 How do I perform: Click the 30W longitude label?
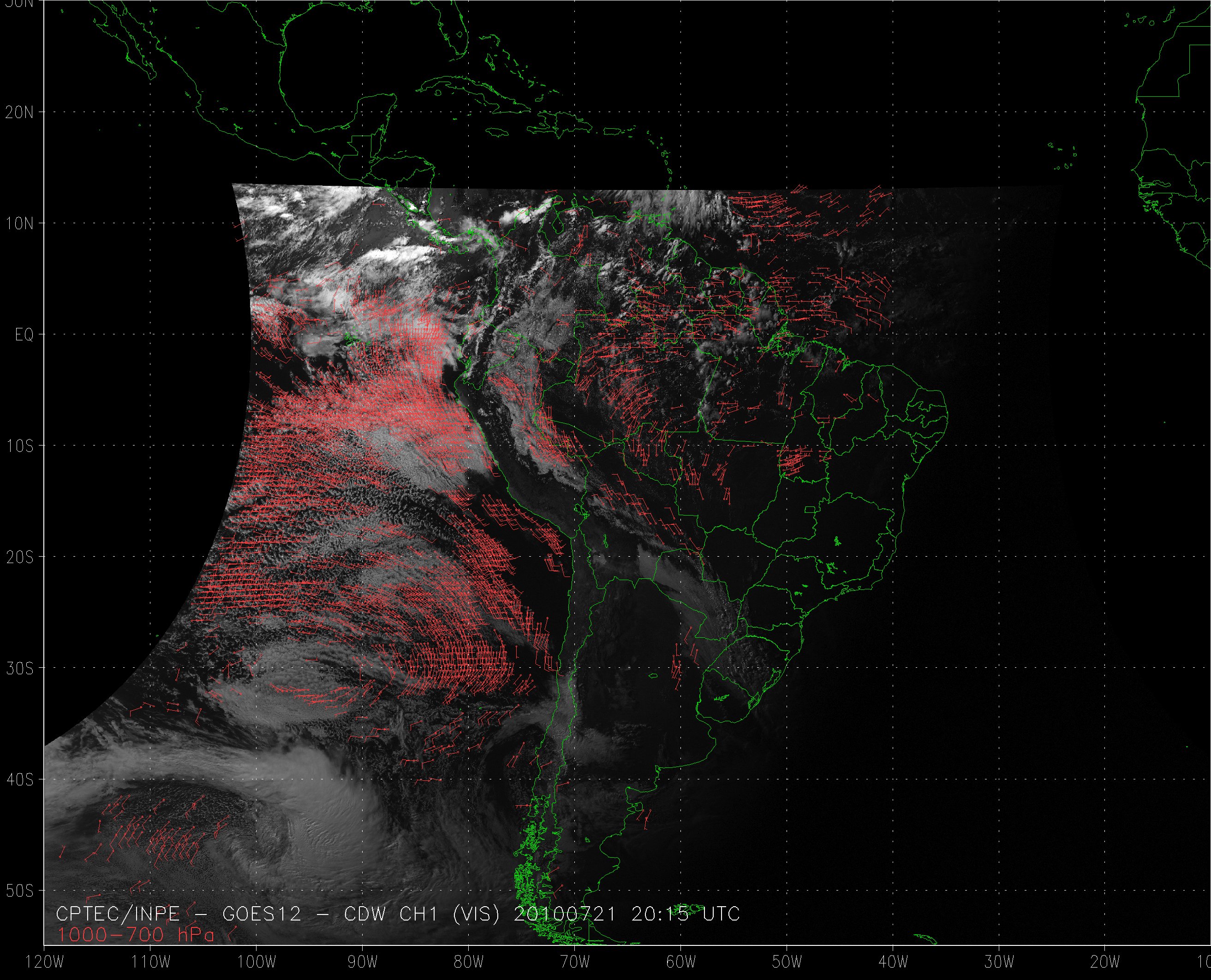coord(999,962)
